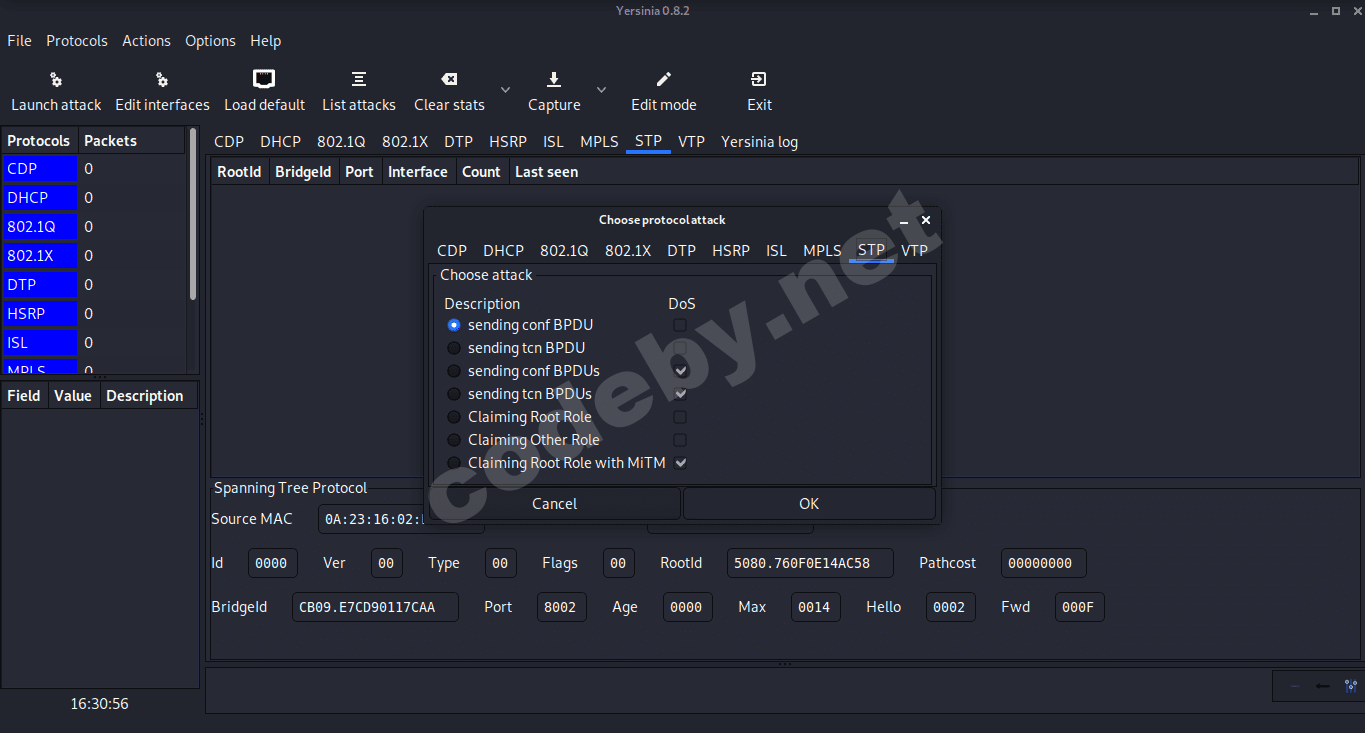This screenshot has height=733, width=1365.
Task: Open the Protocols menu
Action: (x=77, y=41)
